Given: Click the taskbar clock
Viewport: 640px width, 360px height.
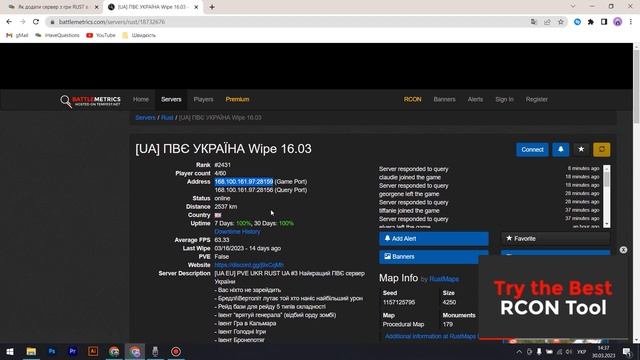Looking at the screenshot, I should click(603, 351).
